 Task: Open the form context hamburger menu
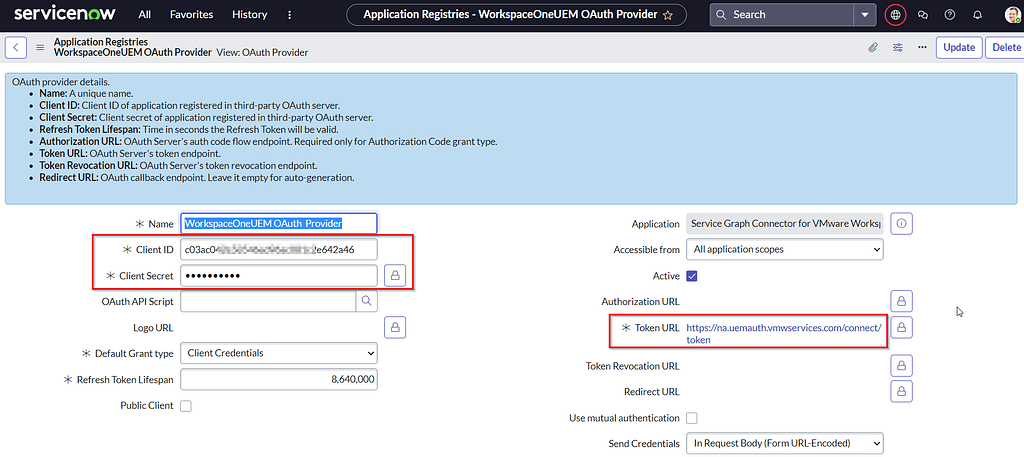pos(40,47)
